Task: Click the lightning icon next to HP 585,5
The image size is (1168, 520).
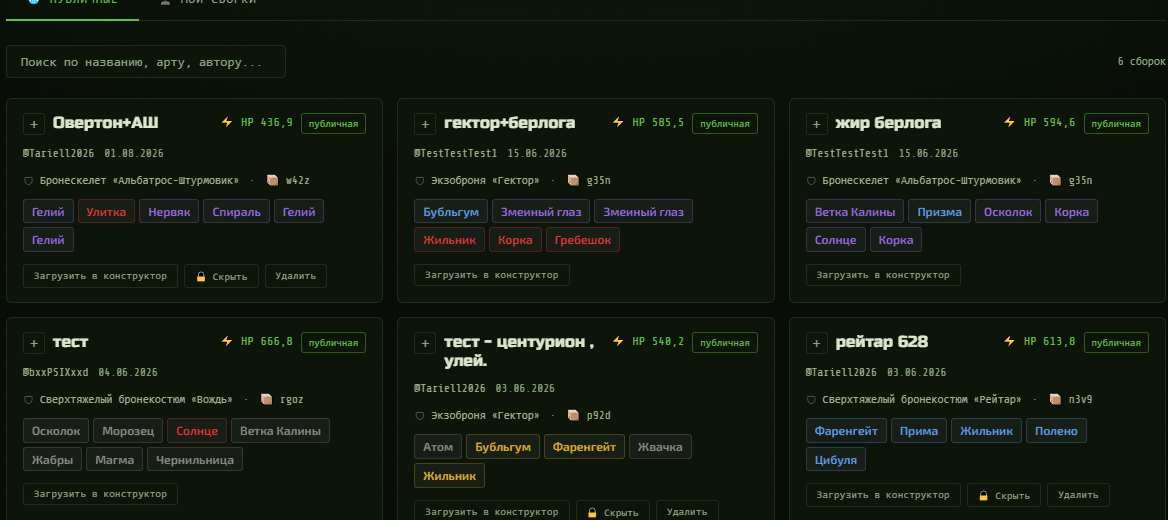Action: [618, 122]
